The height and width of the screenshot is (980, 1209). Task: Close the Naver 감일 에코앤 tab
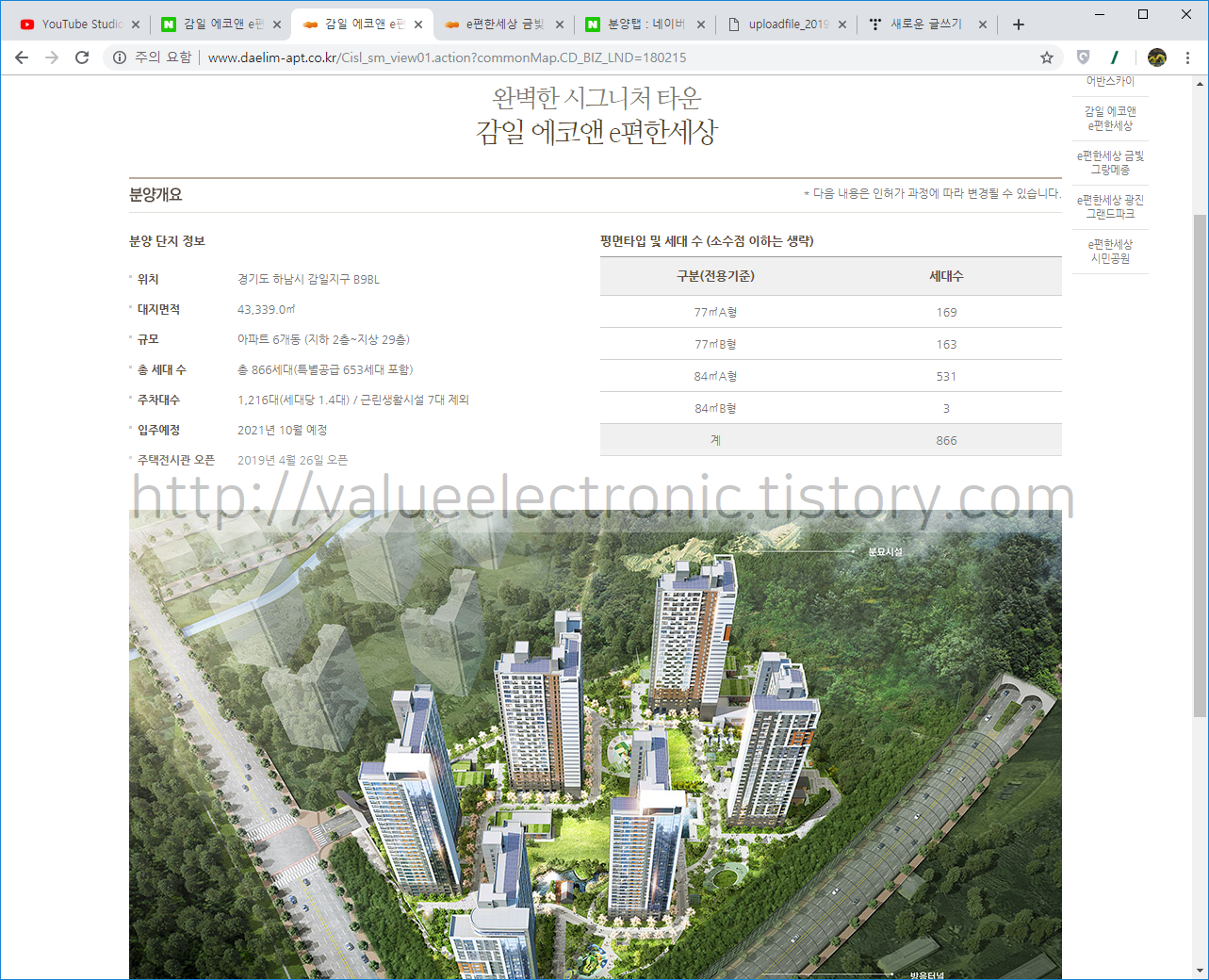[277, 24]
